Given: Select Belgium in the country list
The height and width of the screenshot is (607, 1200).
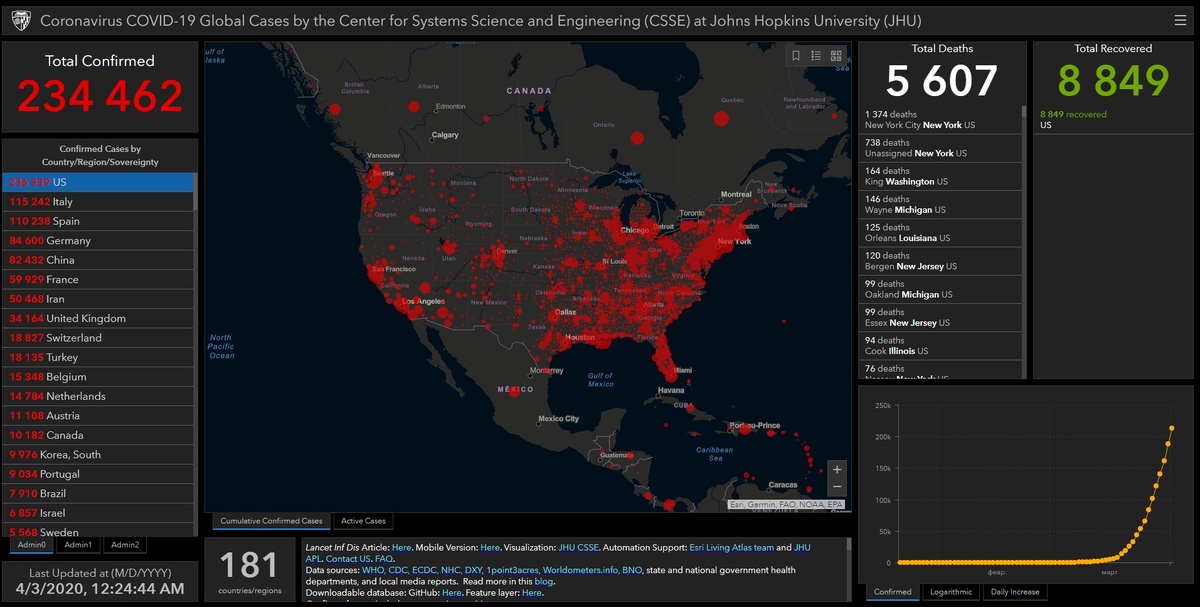Looking at the screenshot, I should [x=98, y=377].
